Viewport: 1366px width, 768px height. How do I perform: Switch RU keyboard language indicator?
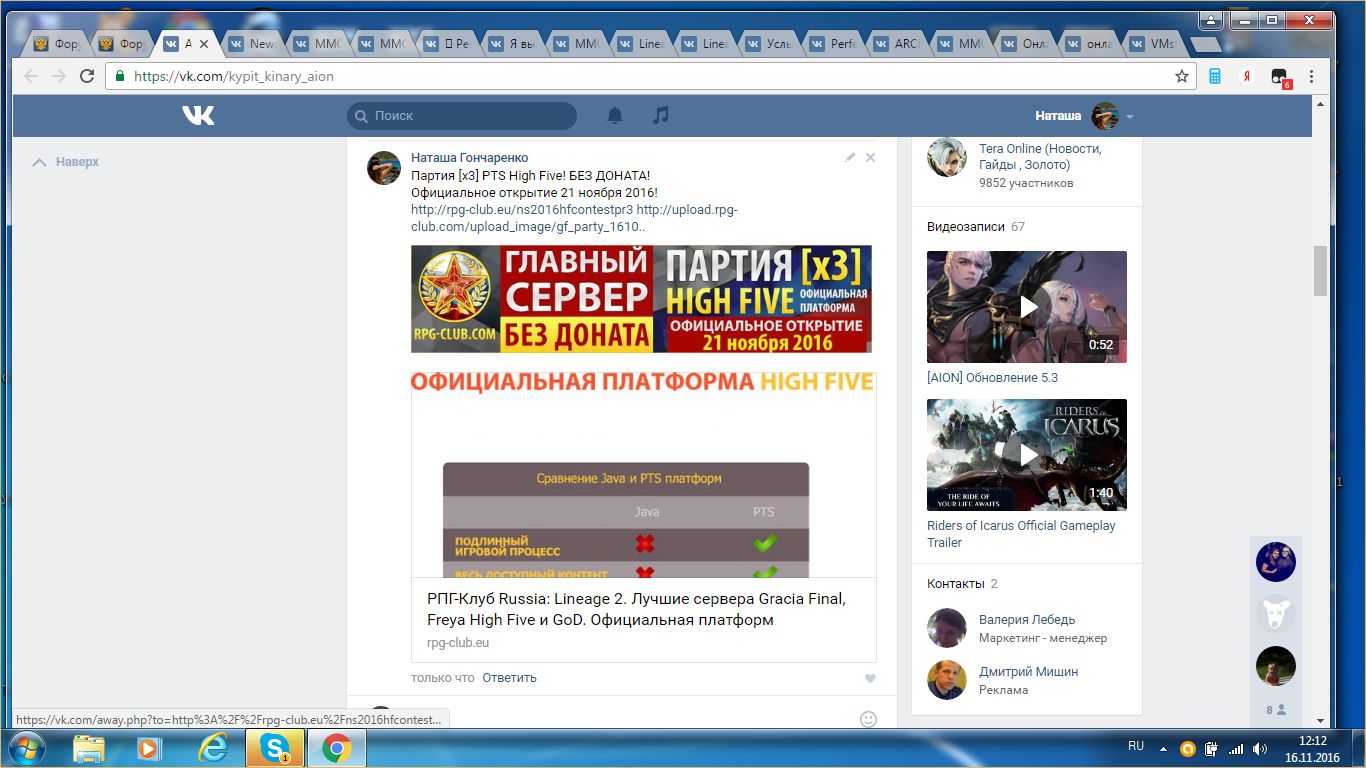1136,746
